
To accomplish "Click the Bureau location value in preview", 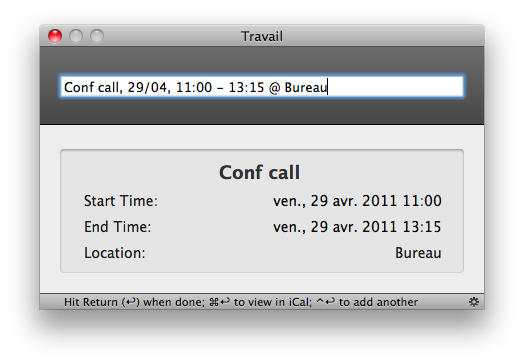I will coord(418,253).
